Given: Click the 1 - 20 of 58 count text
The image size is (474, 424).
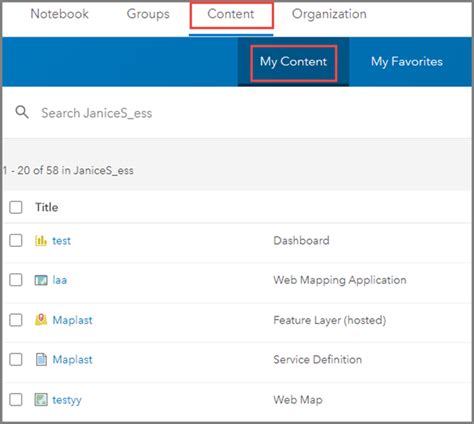Looking at the screenshot, I should pyautogui.click(x=68, y=170).
